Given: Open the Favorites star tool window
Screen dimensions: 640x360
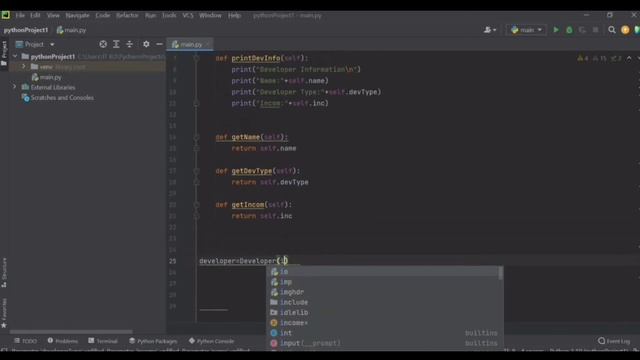Looking at the screenshot, I should click(4, 313).
